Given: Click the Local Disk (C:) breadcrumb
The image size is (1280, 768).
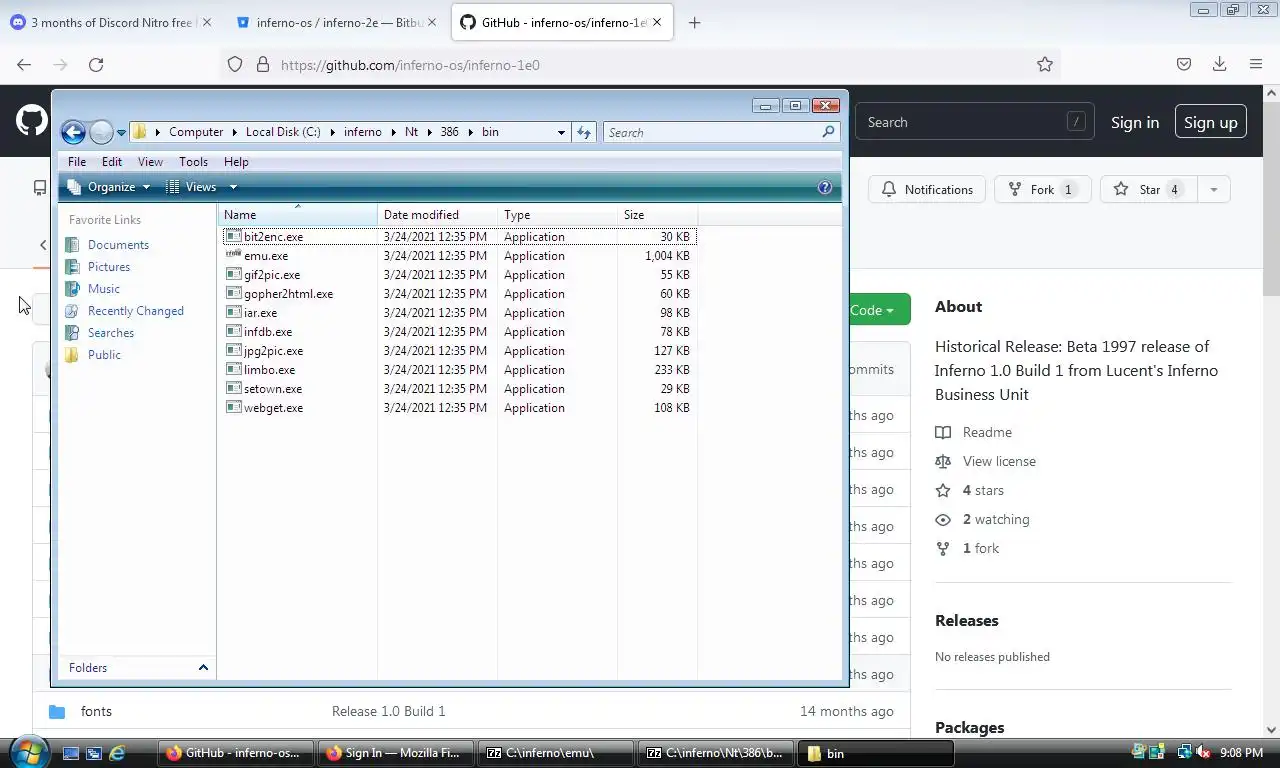Looking at the screenshot, I should pyautogui.click(x=283, y=132).
